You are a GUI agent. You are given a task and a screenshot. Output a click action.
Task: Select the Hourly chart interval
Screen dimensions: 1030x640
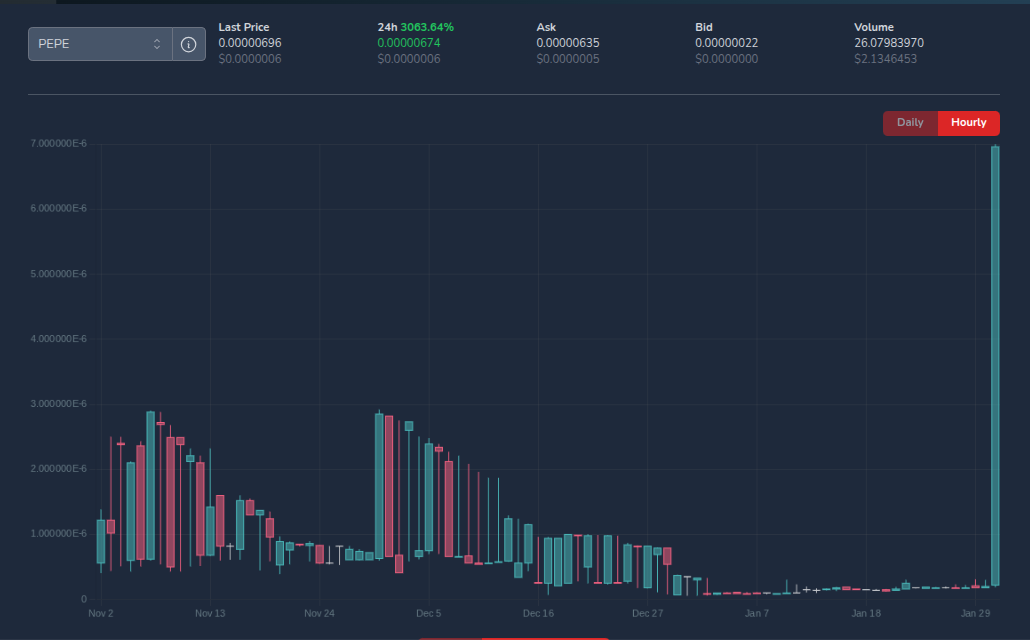(x=968, y=123)
